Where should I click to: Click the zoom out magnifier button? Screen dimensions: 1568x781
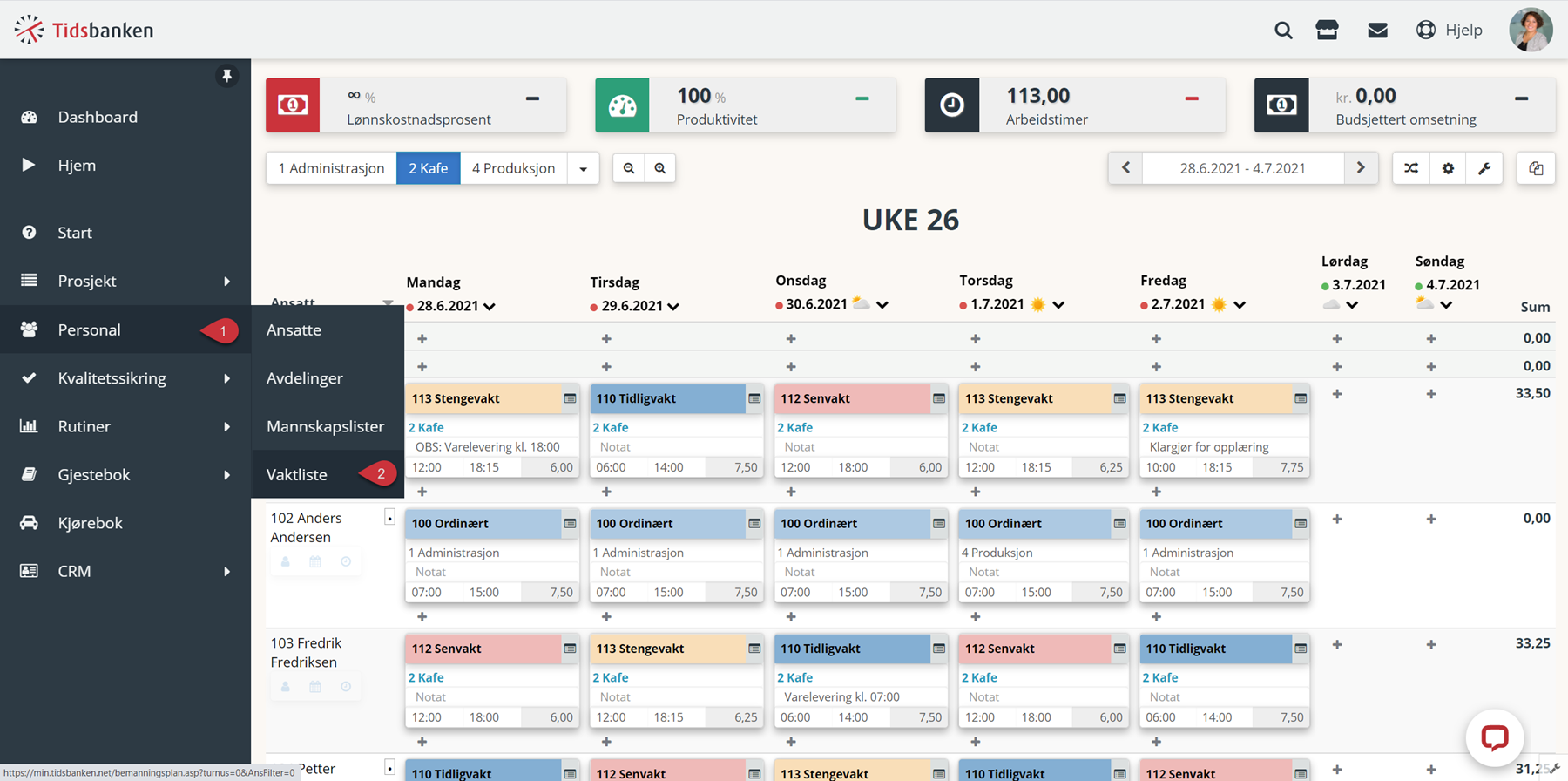[629, 168]
